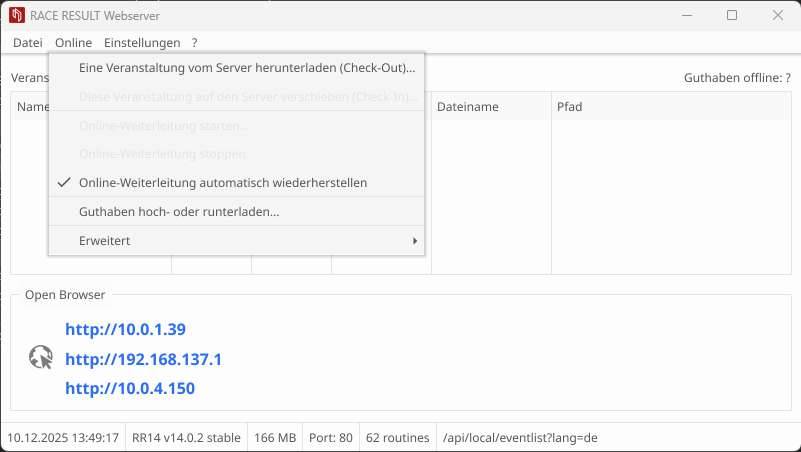Open link http://10.0.4.150
The width and height of the screenshot is (801, 452).
[x=130, y=388]
